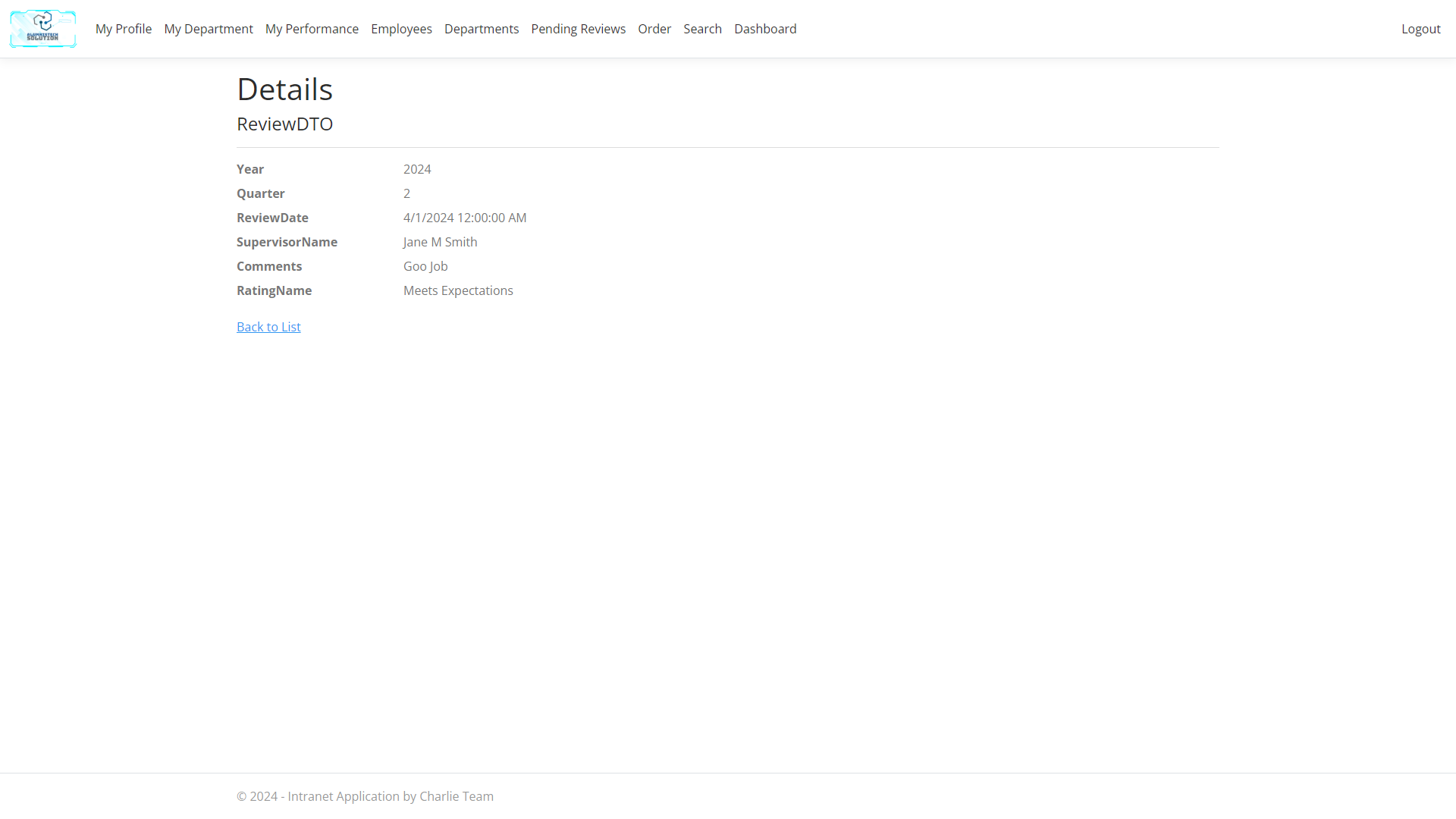1456x819 pixels.
Task: Open Departments in navbar
Action: pyautogui.click(x=482, y=29)
